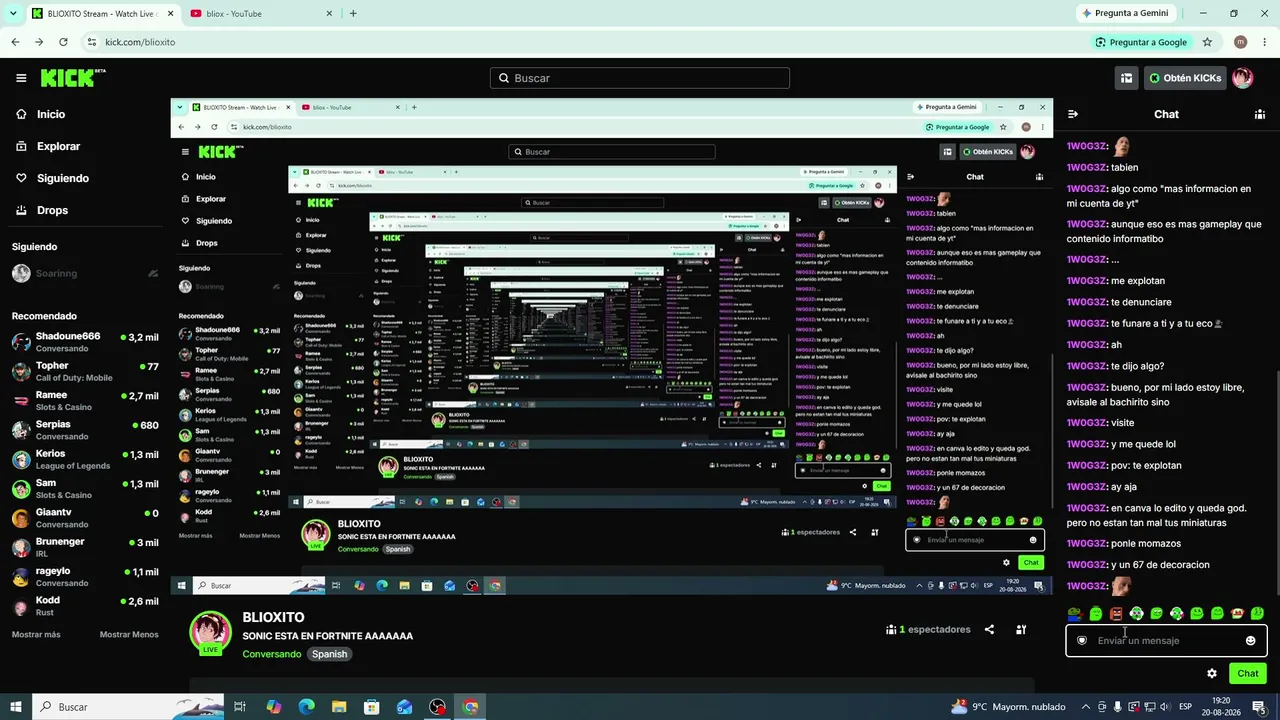Expand recommended list with Mostrar más

click(36, 634)
